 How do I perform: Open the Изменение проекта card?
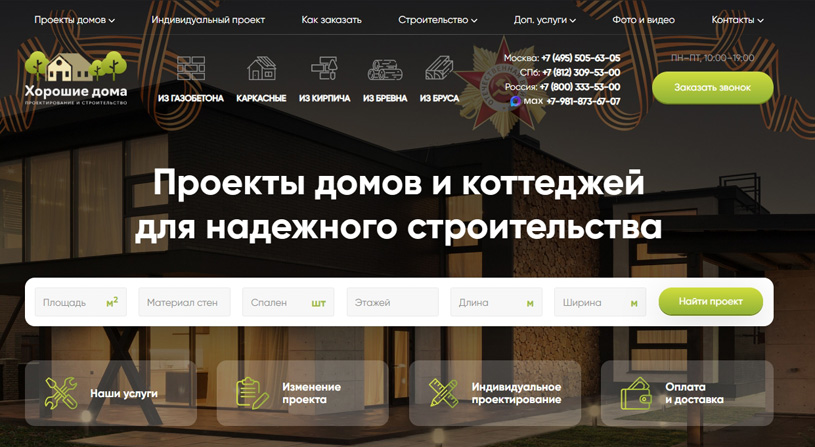(303, 393)
